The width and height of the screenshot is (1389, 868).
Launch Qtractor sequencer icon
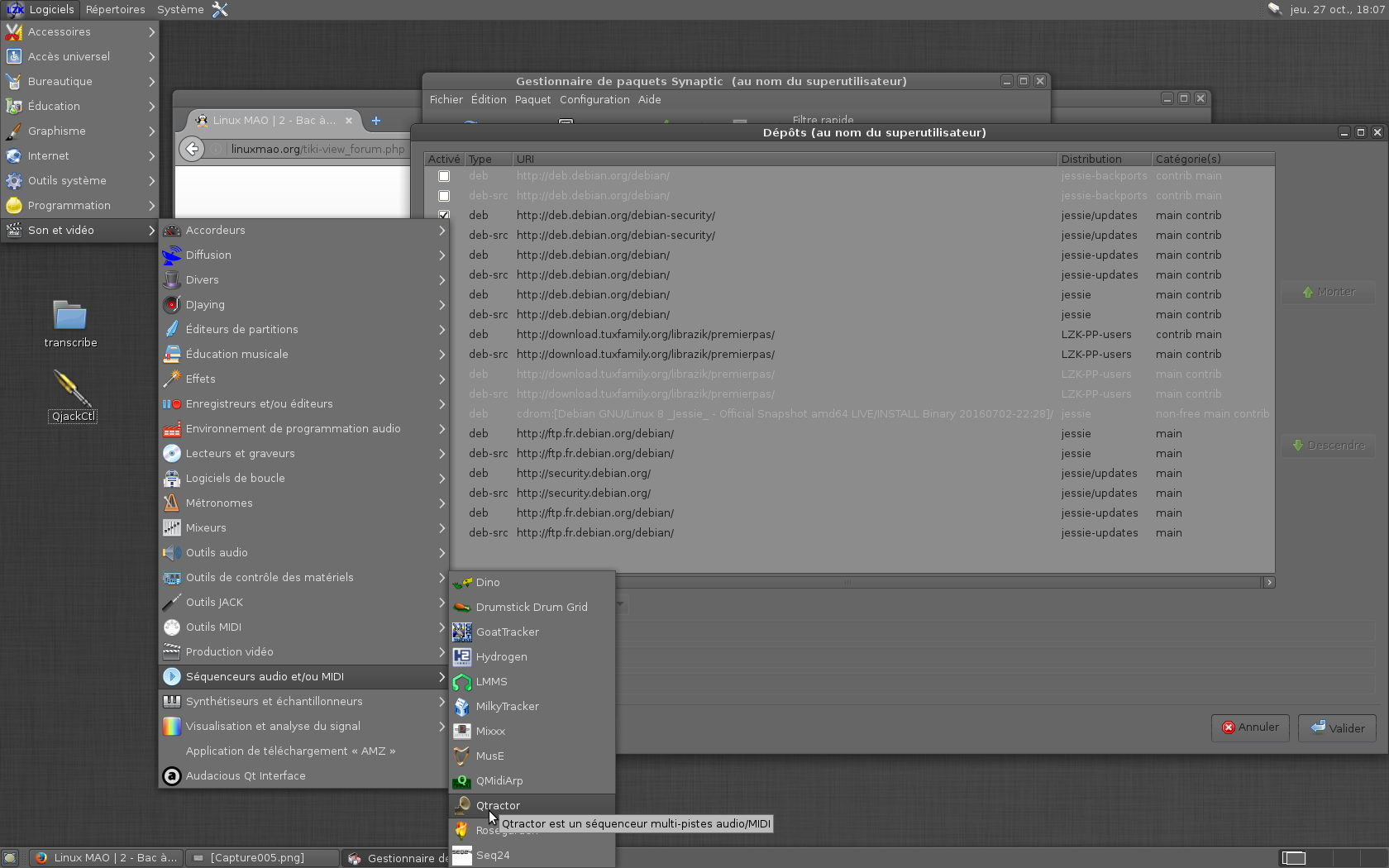[x=462, y=805]
